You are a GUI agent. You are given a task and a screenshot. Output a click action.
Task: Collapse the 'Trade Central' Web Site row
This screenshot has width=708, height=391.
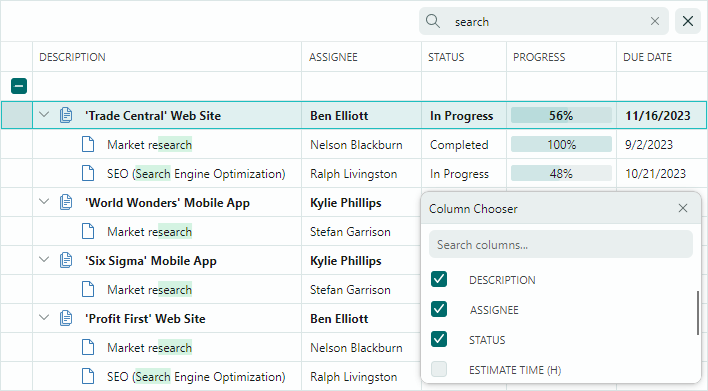click(x=44, y=115)
